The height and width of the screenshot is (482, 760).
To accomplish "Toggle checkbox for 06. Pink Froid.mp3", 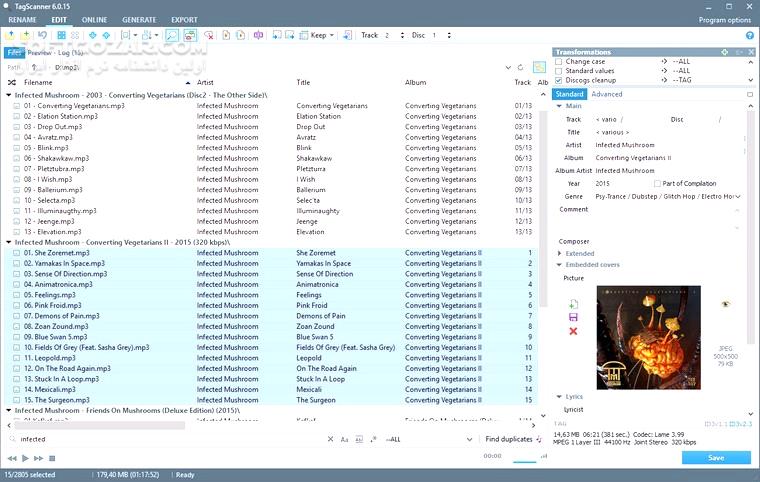I will 16,305.
